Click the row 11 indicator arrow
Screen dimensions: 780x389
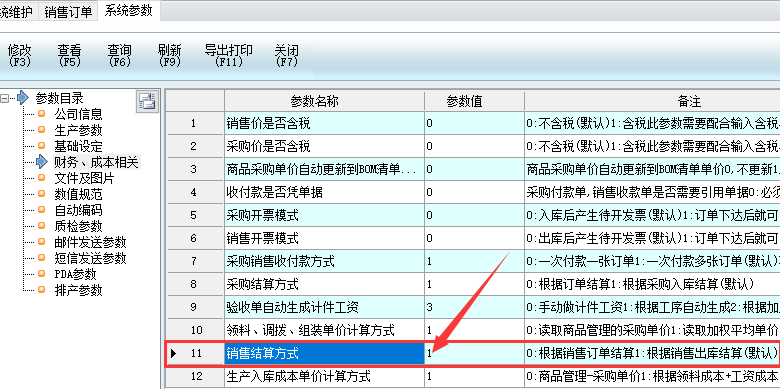[174, 354]
